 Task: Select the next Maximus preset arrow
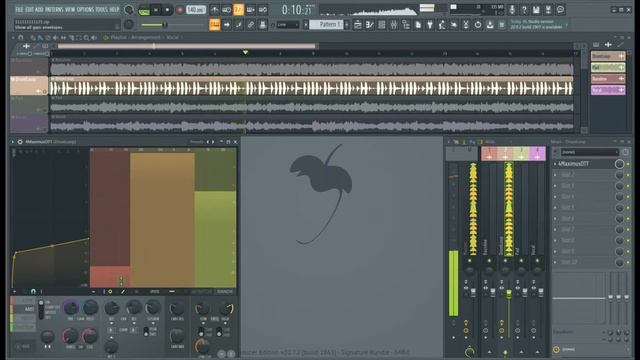[x=213, y=142]
